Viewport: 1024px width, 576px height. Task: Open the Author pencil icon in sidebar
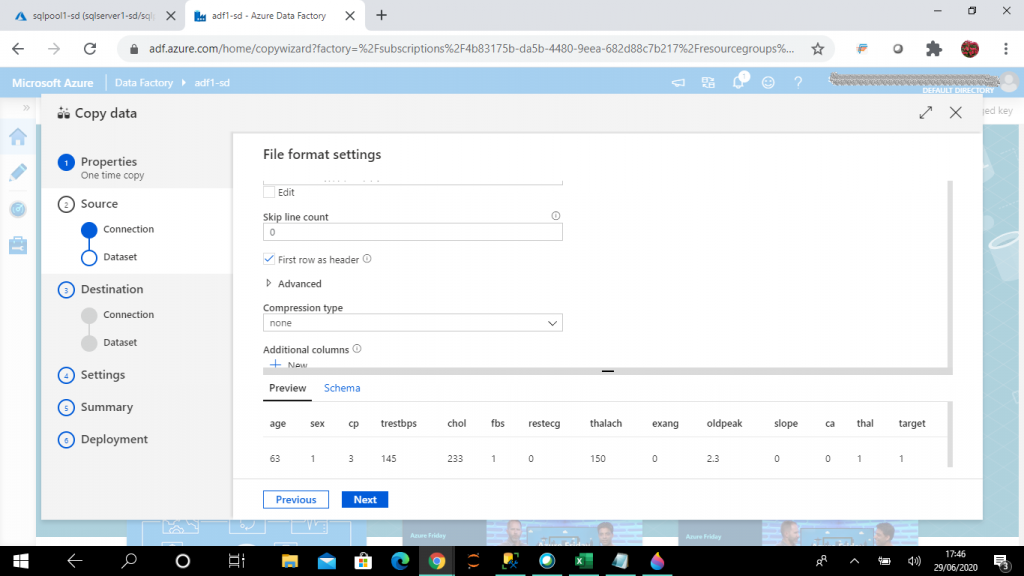(18, 172)
